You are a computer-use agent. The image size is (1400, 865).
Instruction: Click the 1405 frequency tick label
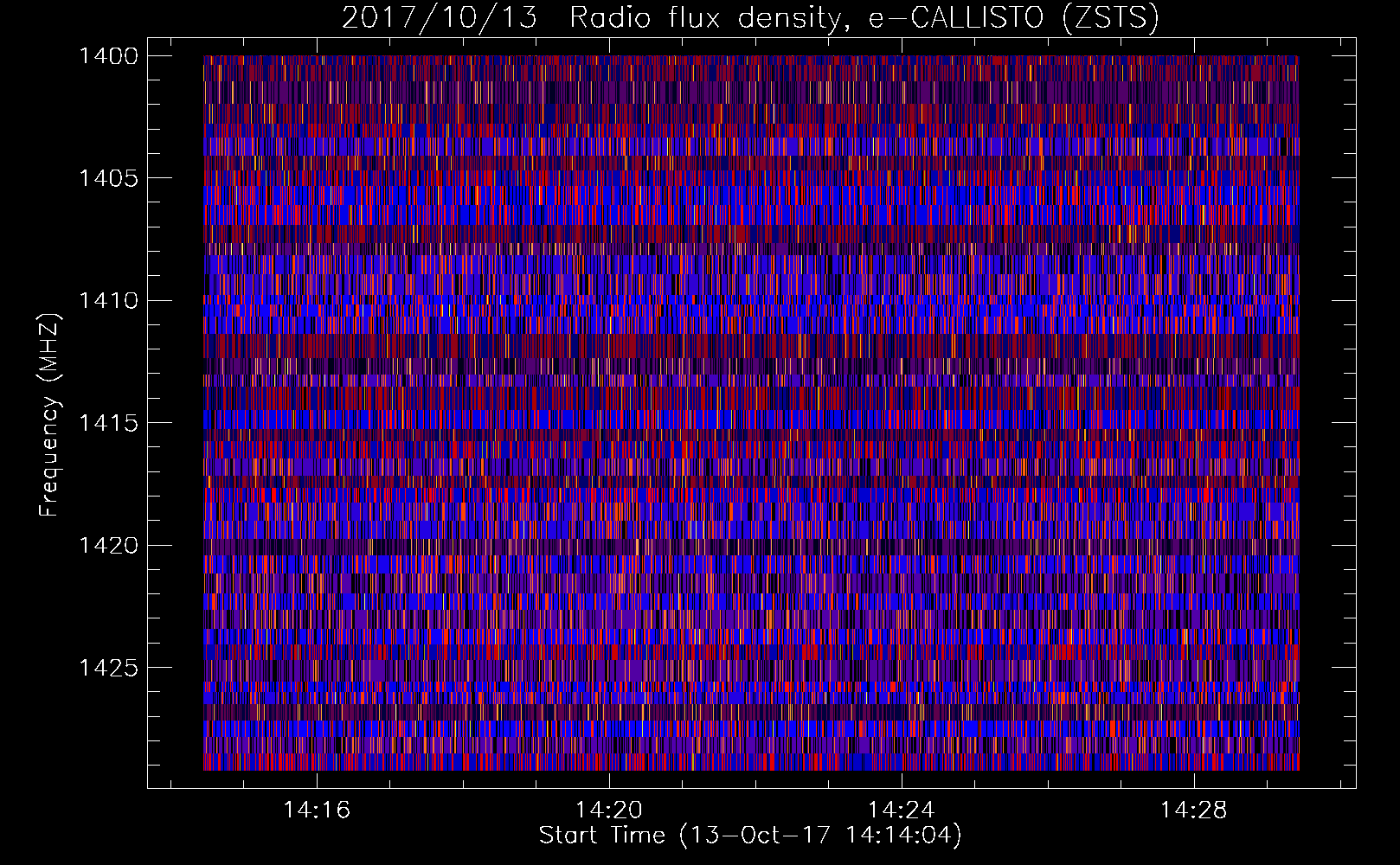pos(108,178)
